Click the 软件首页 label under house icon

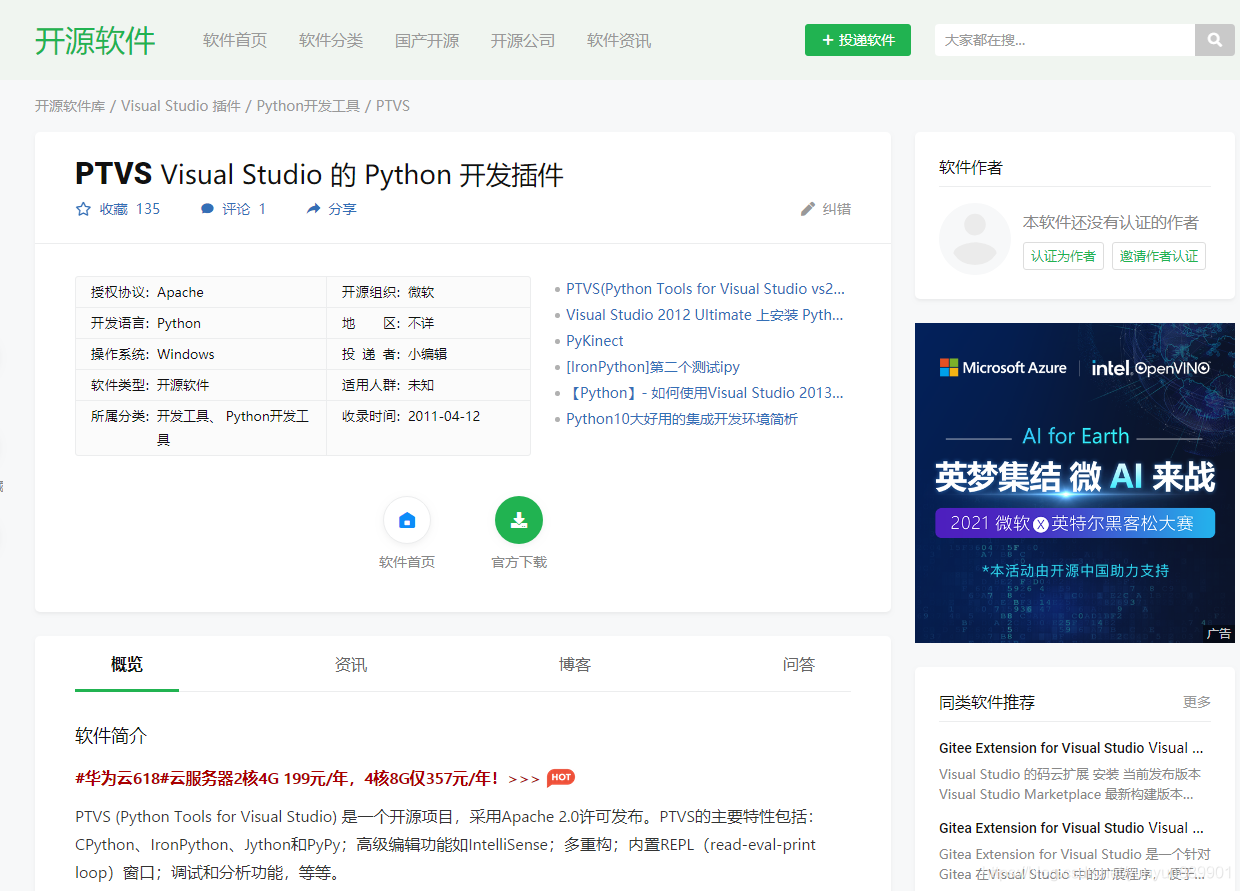pos(407,562)
